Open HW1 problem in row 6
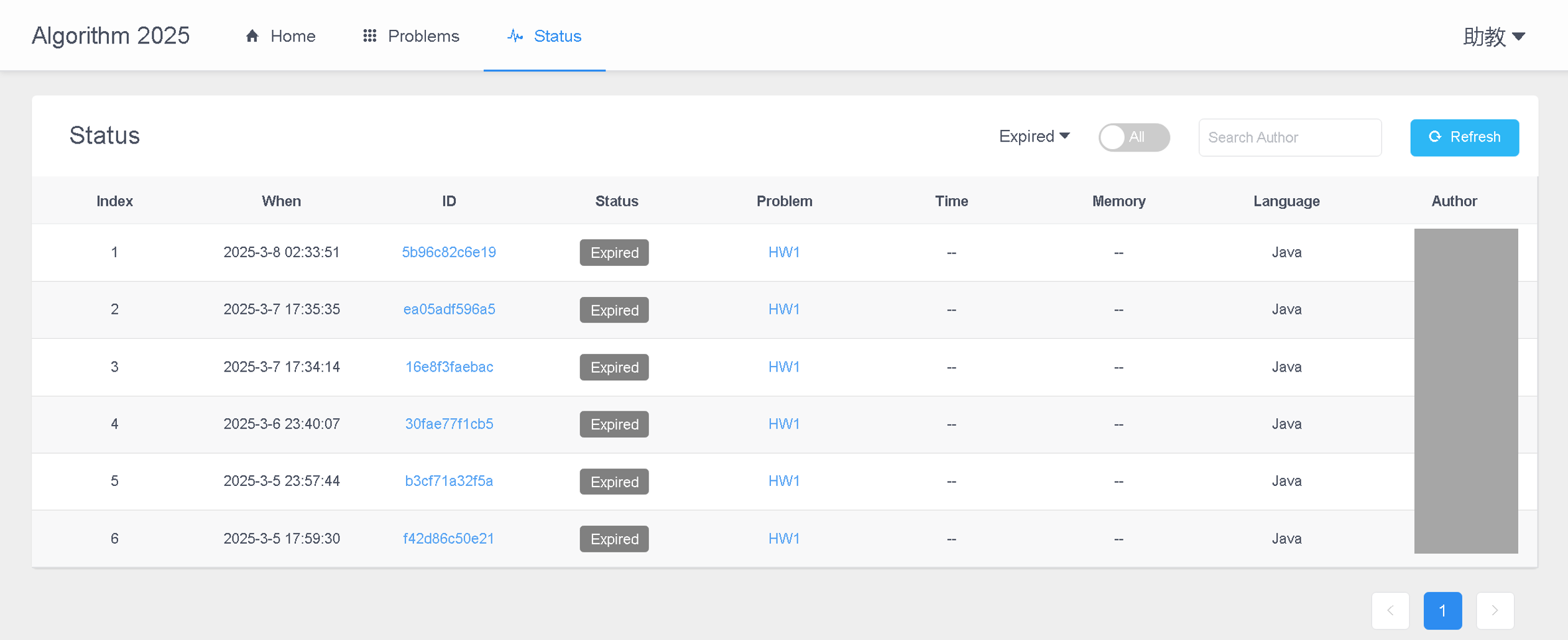The height and width of the screenshot is (640, 1568). [x=784, y=539]
